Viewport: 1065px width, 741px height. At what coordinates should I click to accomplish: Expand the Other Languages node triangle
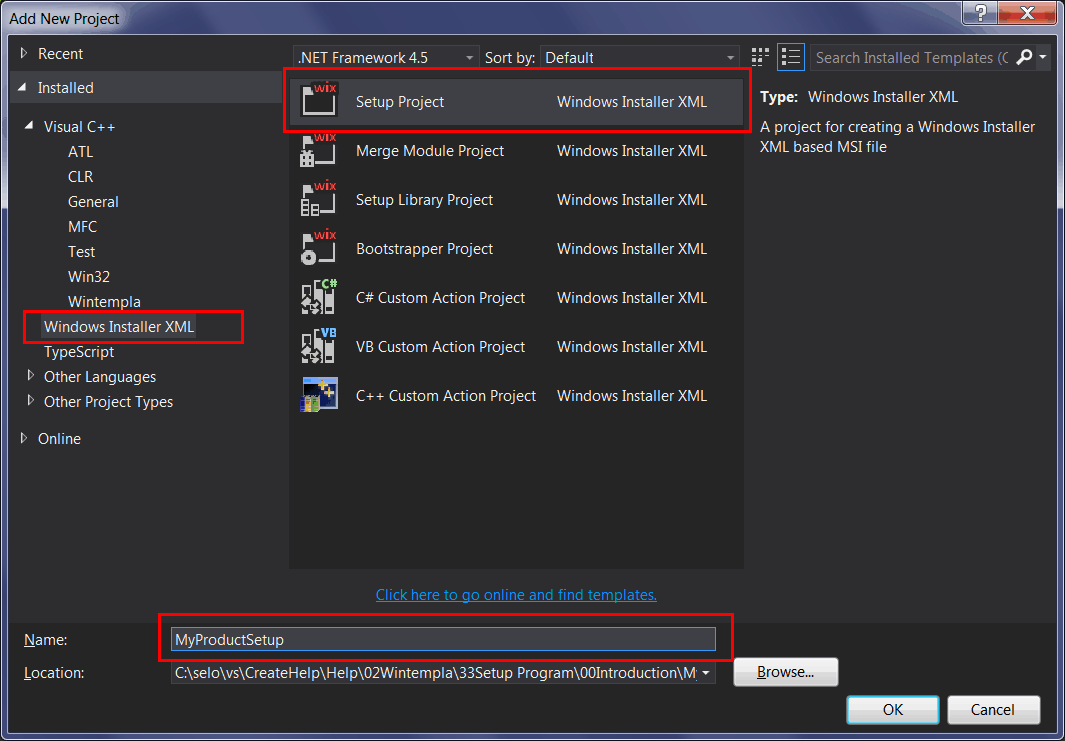(x=30, y=375)
